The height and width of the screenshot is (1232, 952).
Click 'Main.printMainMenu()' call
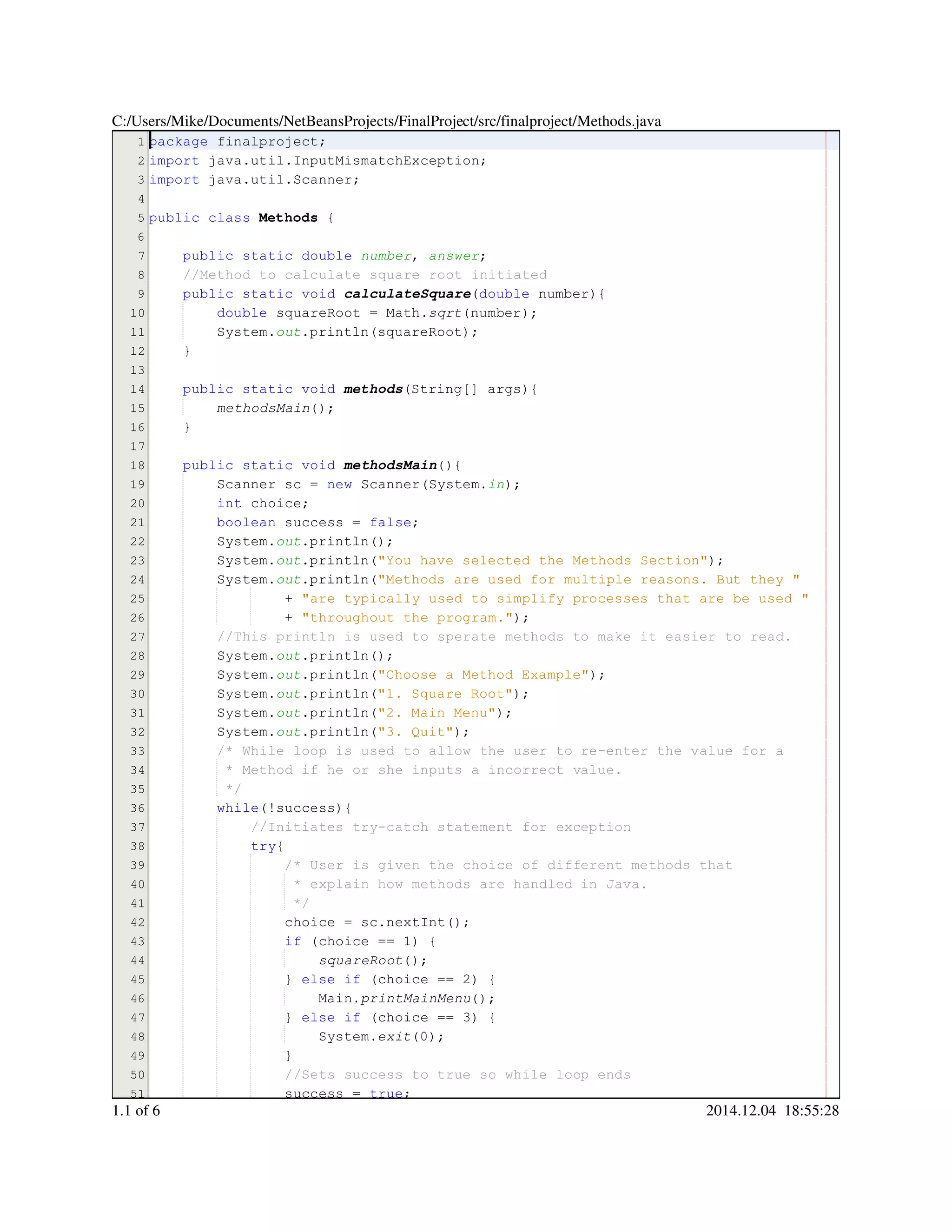coord(405,999)
